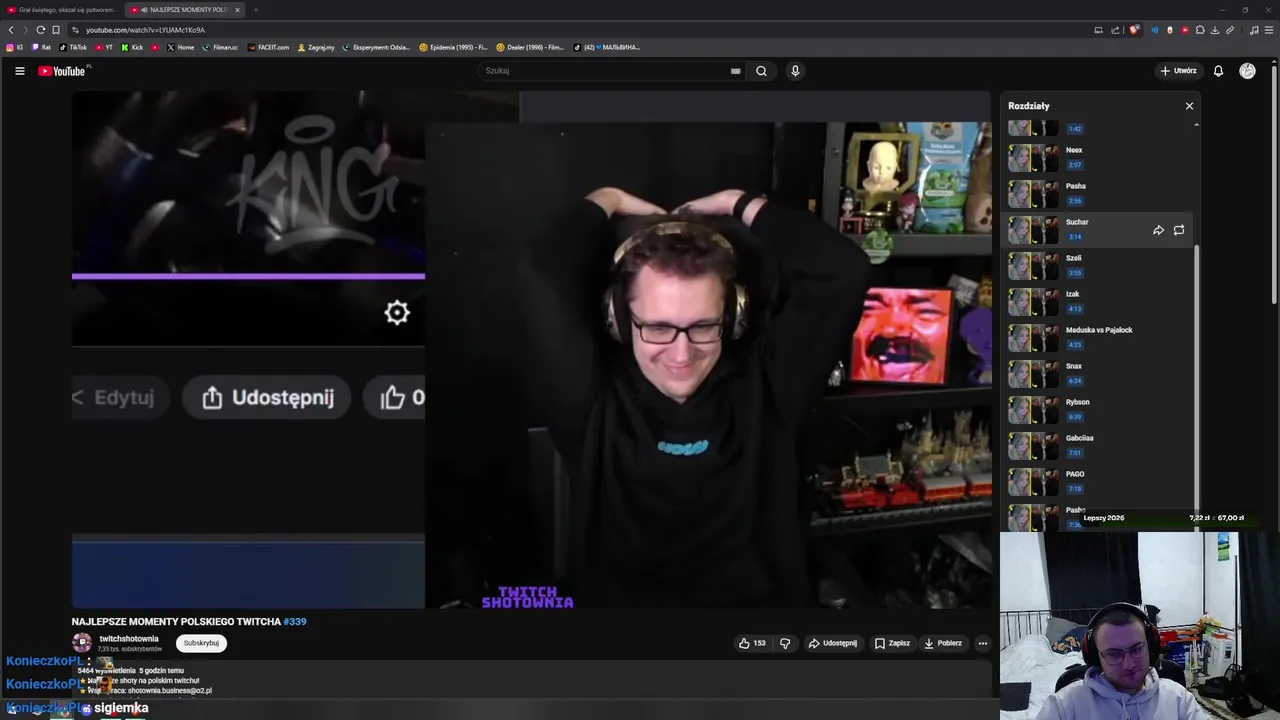Viewport: 1280px width, 720px height.
Task: Click the Szeli chapter thumbnail
Action: pos(1033,266)
